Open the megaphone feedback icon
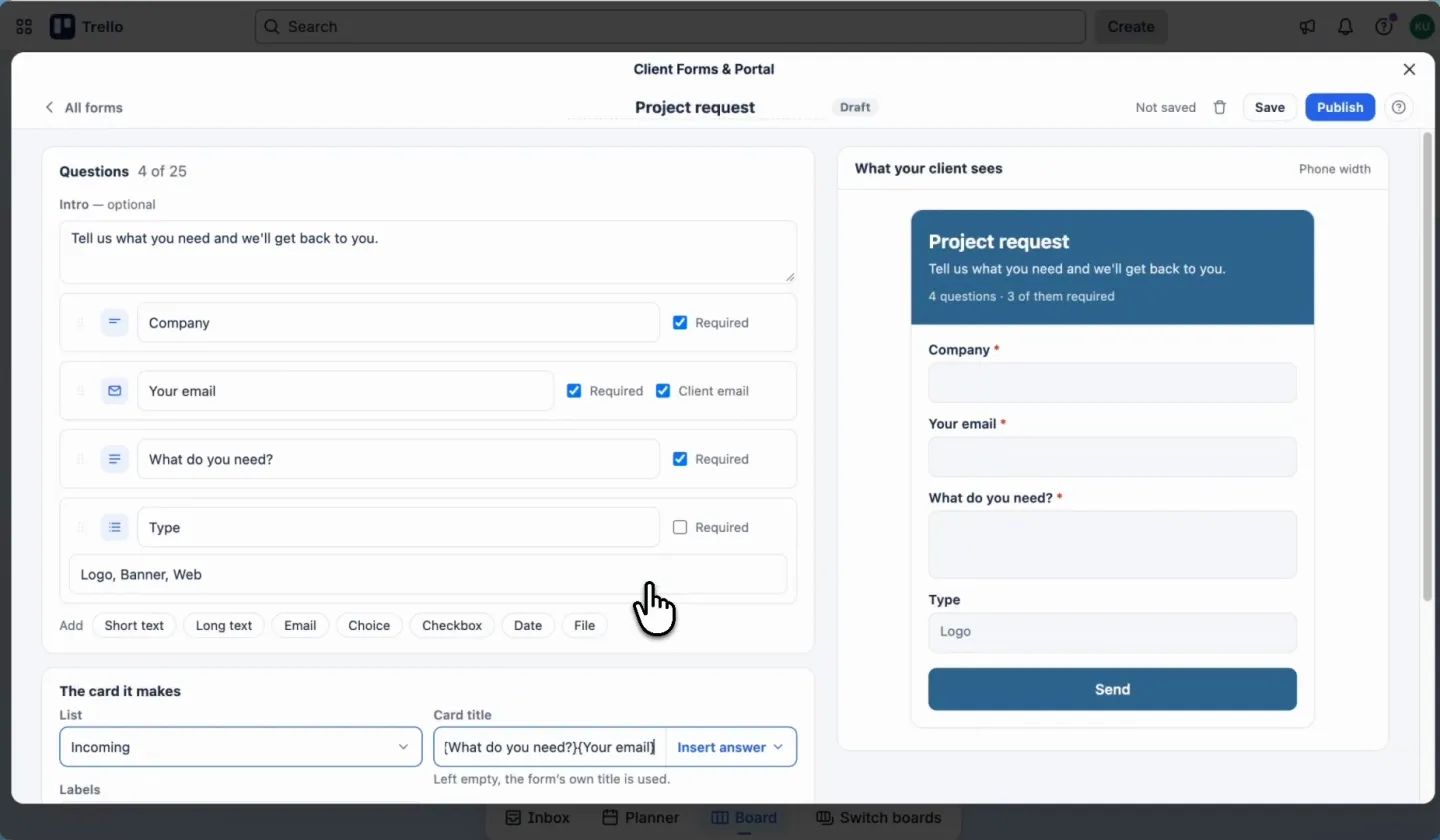Screen dimensions: 1440x840 click(x=1308, y=27)
